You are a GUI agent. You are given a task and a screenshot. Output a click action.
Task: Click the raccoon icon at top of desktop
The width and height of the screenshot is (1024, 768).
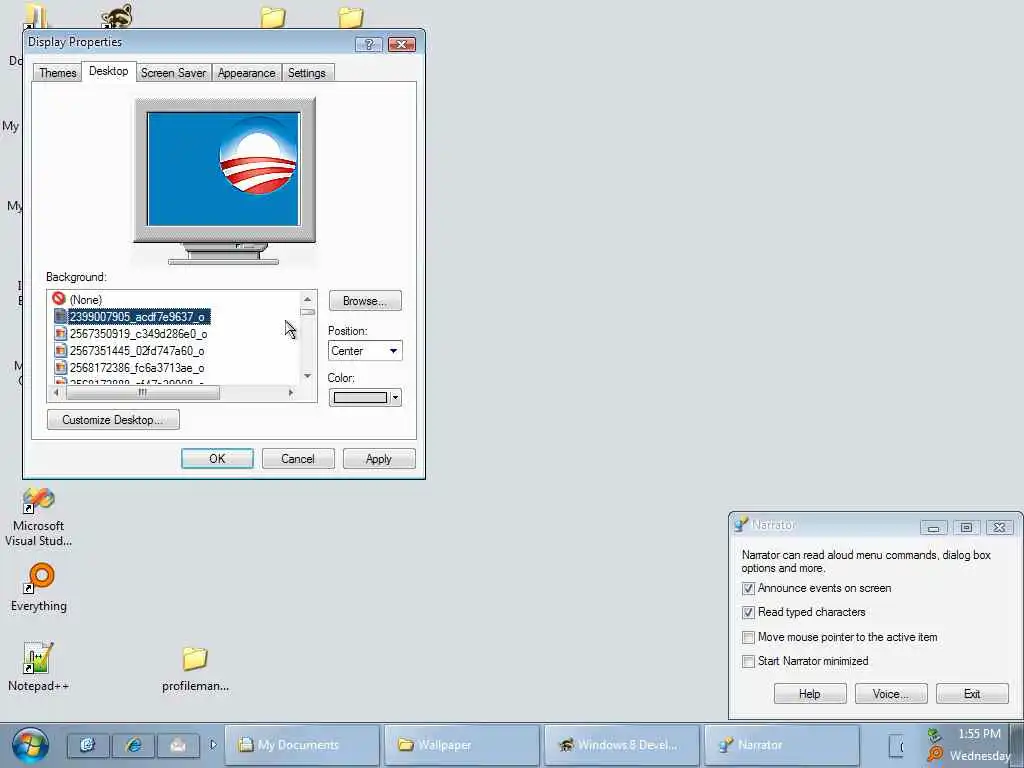118,16
